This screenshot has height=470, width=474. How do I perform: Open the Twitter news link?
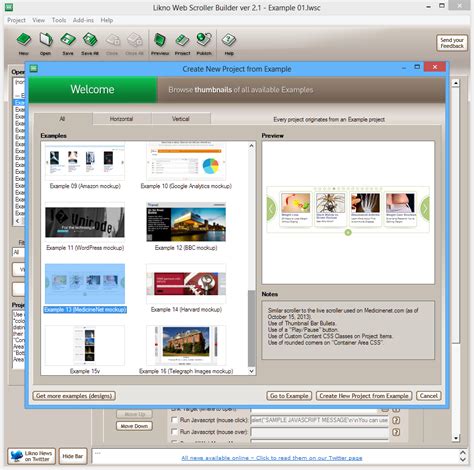272,458
